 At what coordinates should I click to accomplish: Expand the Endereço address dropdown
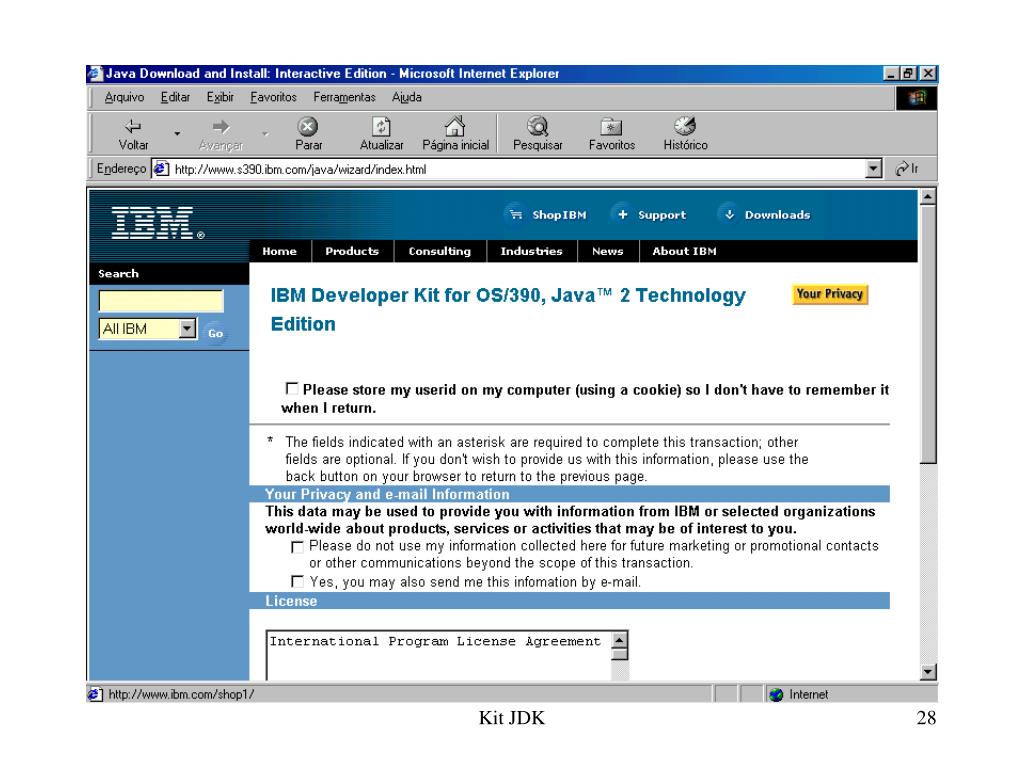tap(873, 169)
